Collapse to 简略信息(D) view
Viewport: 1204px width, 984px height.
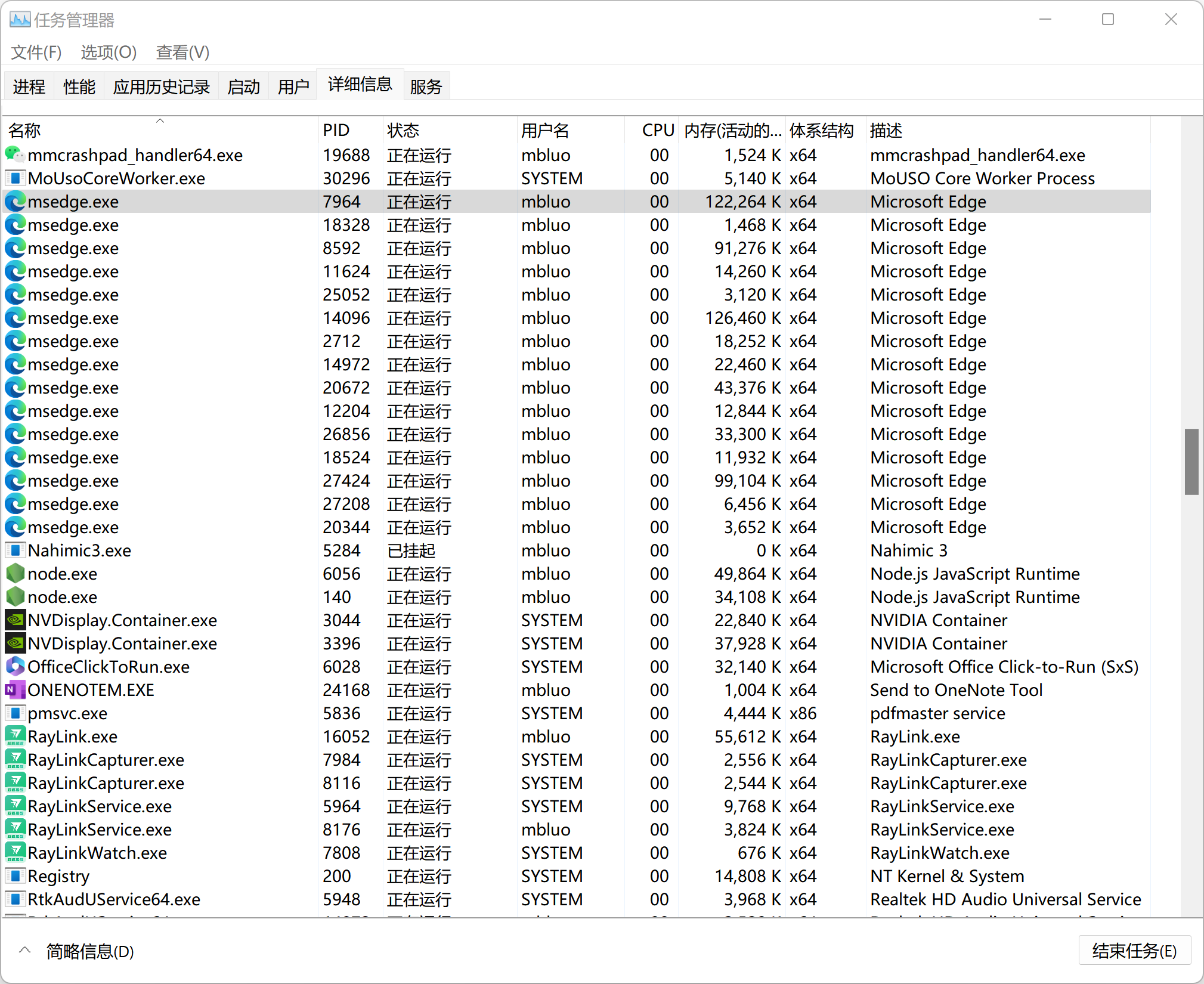pyautogui.click(x=76, y=951)
